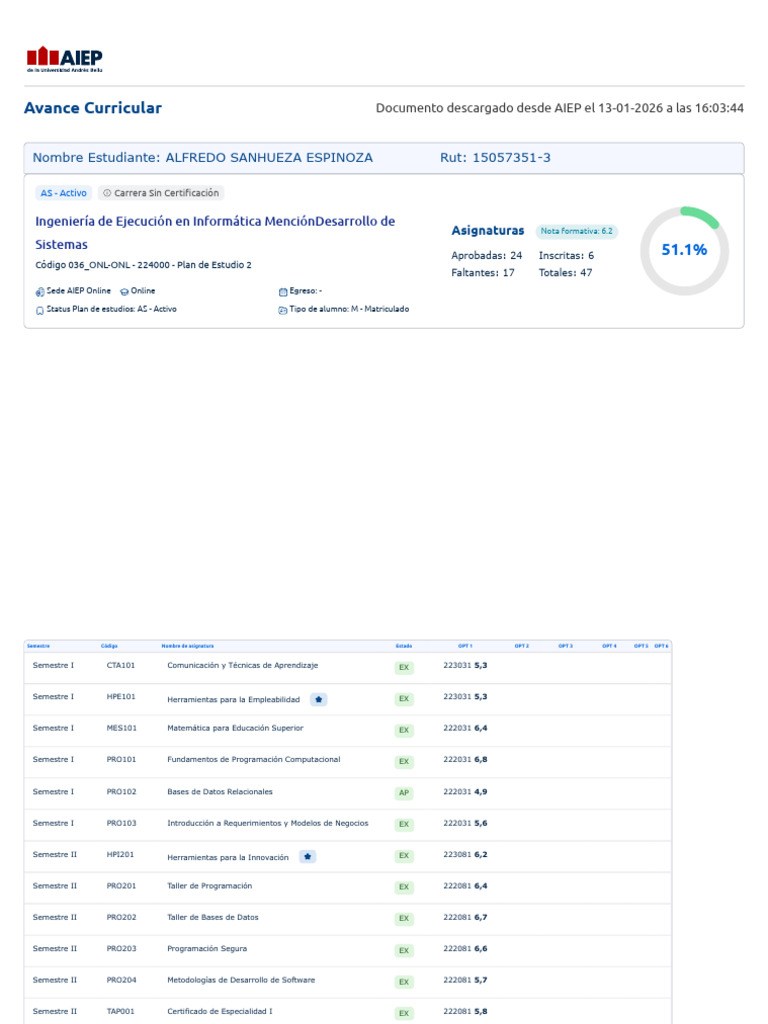Click the 222081 6,7 grade for PRO202

(465, 918)
